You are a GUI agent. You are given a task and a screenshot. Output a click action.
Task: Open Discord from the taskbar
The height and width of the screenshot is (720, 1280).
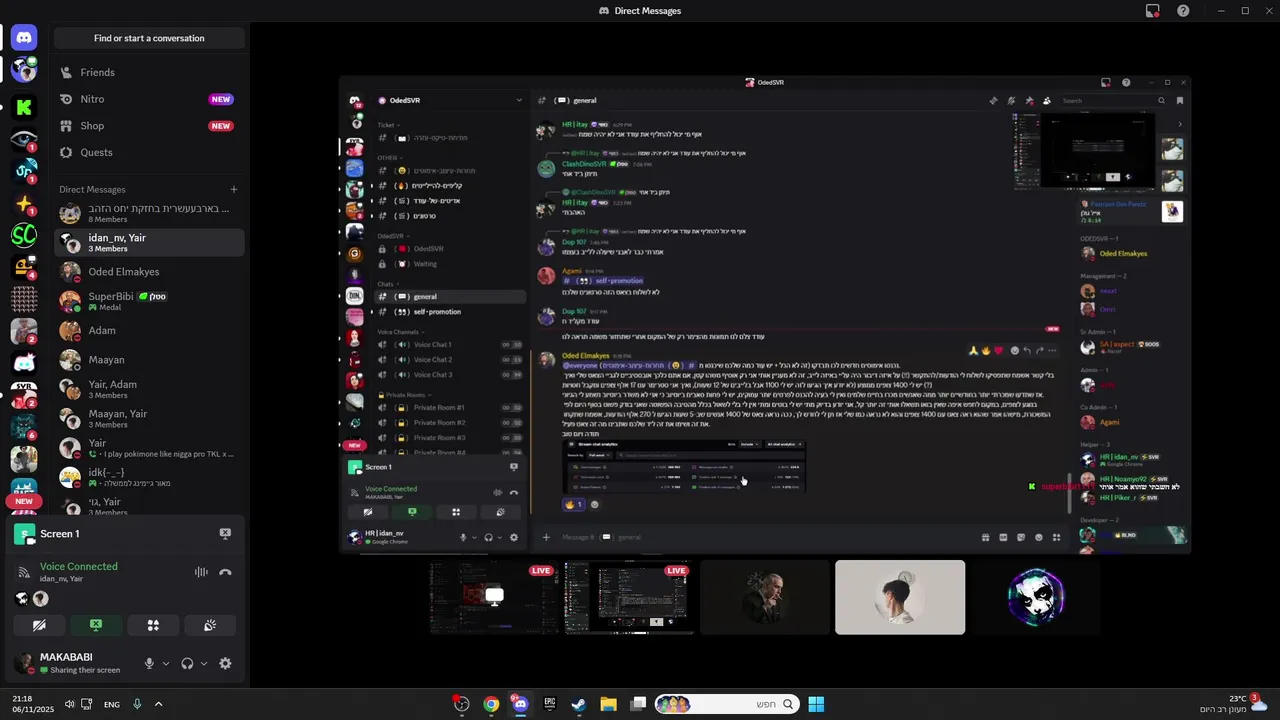click(x=520, y=704)
